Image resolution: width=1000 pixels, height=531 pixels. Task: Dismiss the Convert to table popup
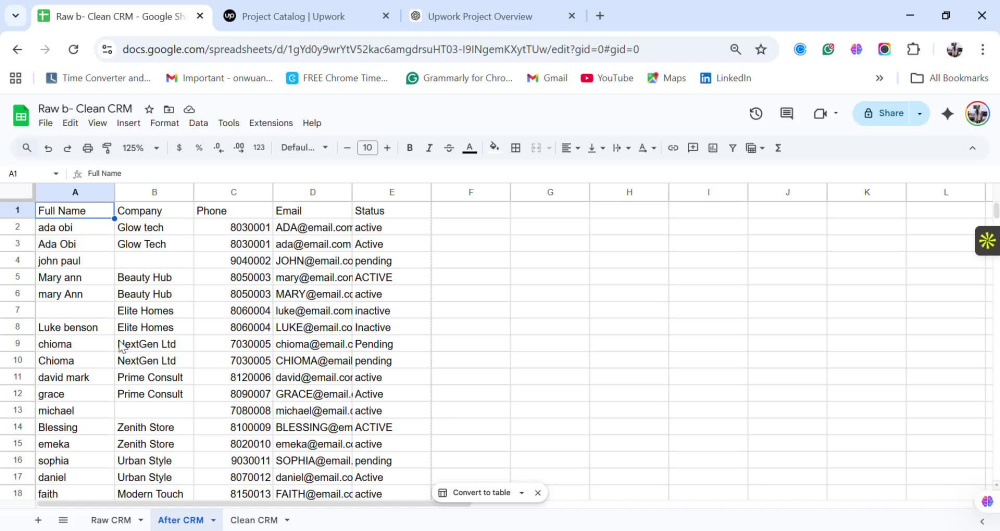pos(538,493)
